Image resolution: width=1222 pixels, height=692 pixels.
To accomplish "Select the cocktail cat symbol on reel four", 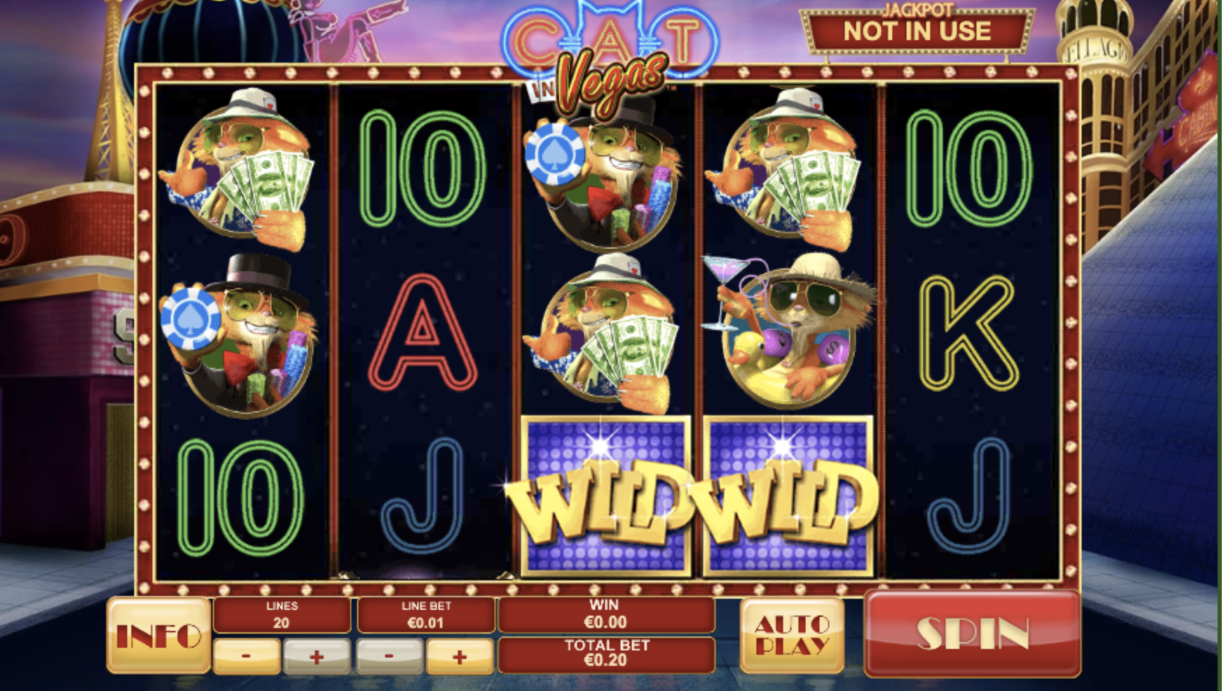I will pos(790,330).
